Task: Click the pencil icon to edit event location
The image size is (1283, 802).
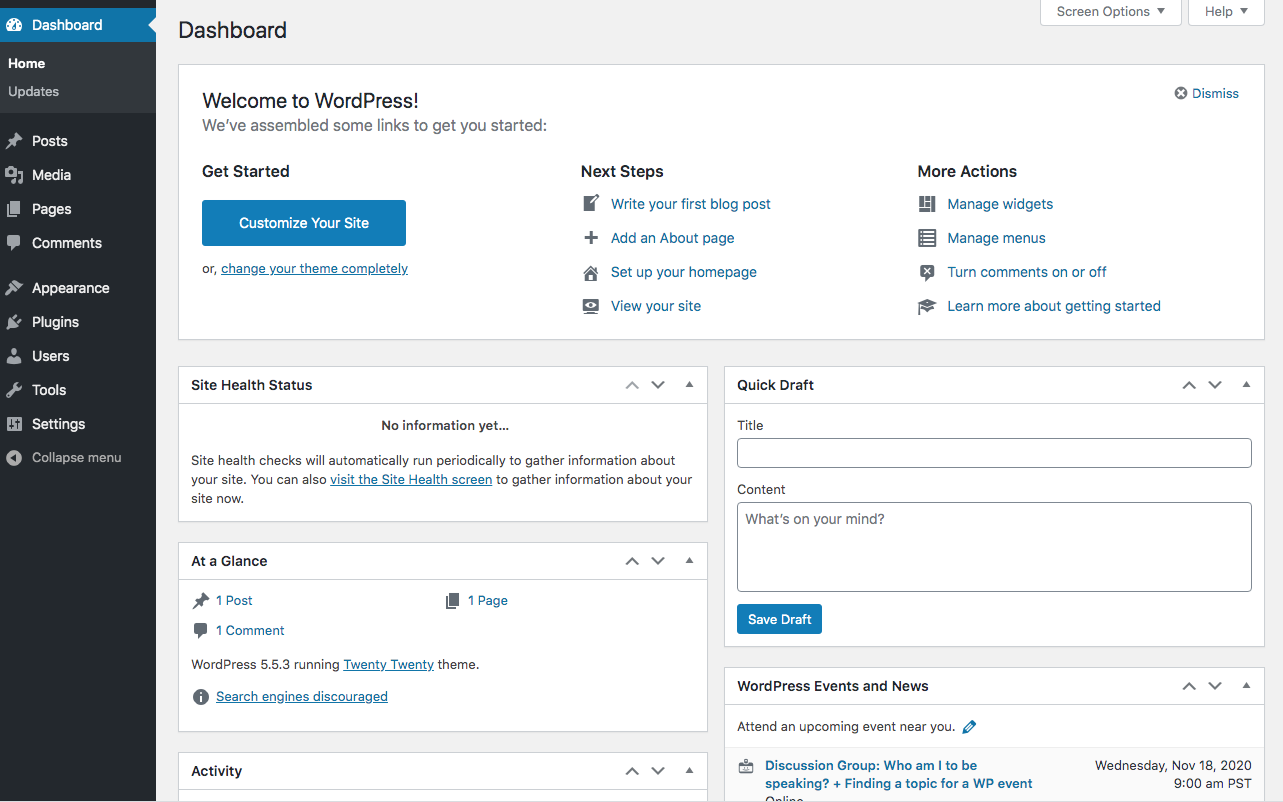Action: tap(969, 727)
